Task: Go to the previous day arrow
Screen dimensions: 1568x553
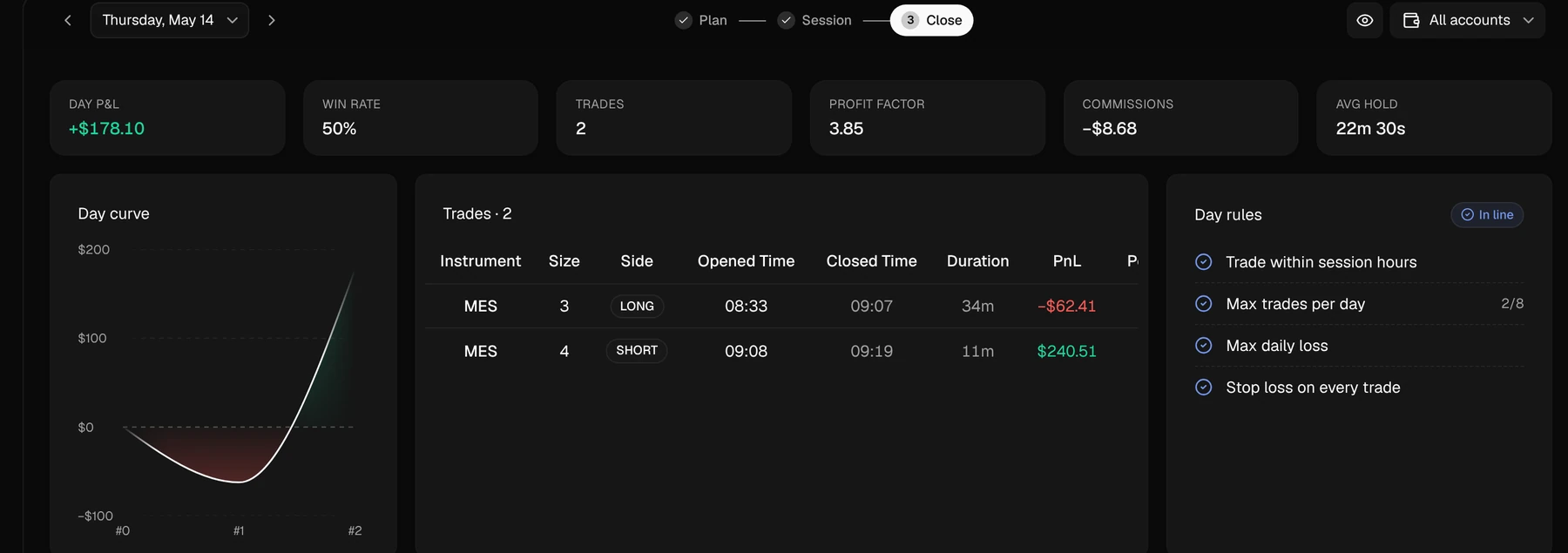Action: (68, 20)
